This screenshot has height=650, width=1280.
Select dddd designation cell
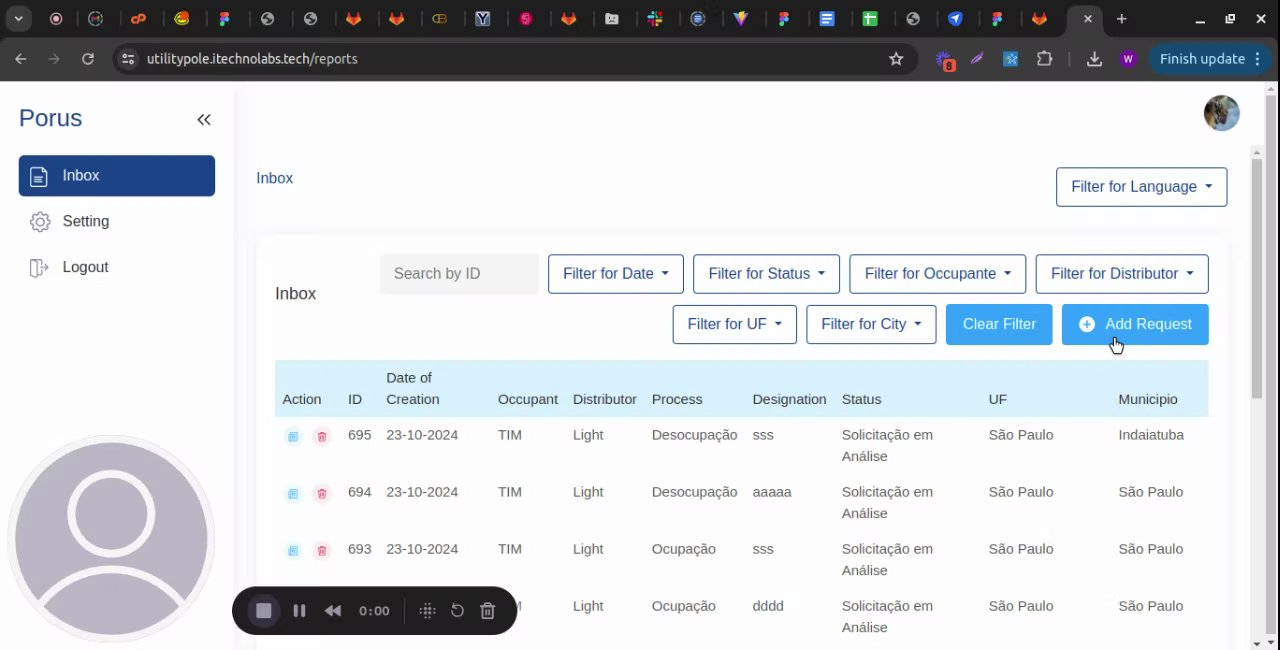(768, 606)
